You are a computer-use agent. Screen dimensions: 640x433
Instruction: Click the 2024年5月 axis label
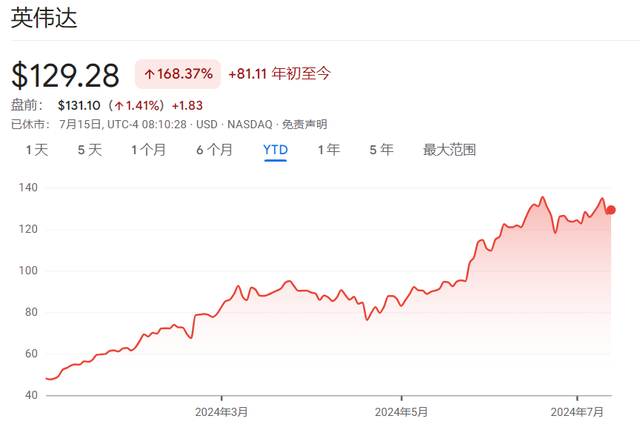(400, 411)
